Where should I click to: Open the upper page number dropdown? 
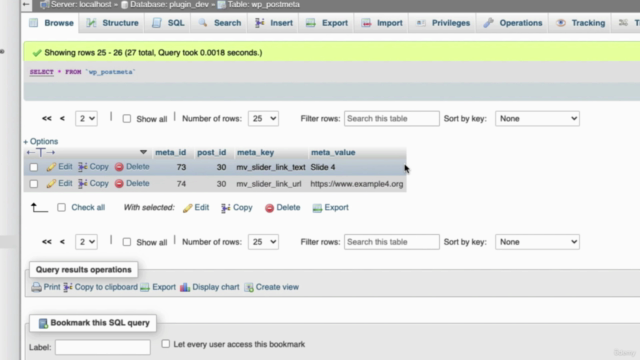point(86,118)
